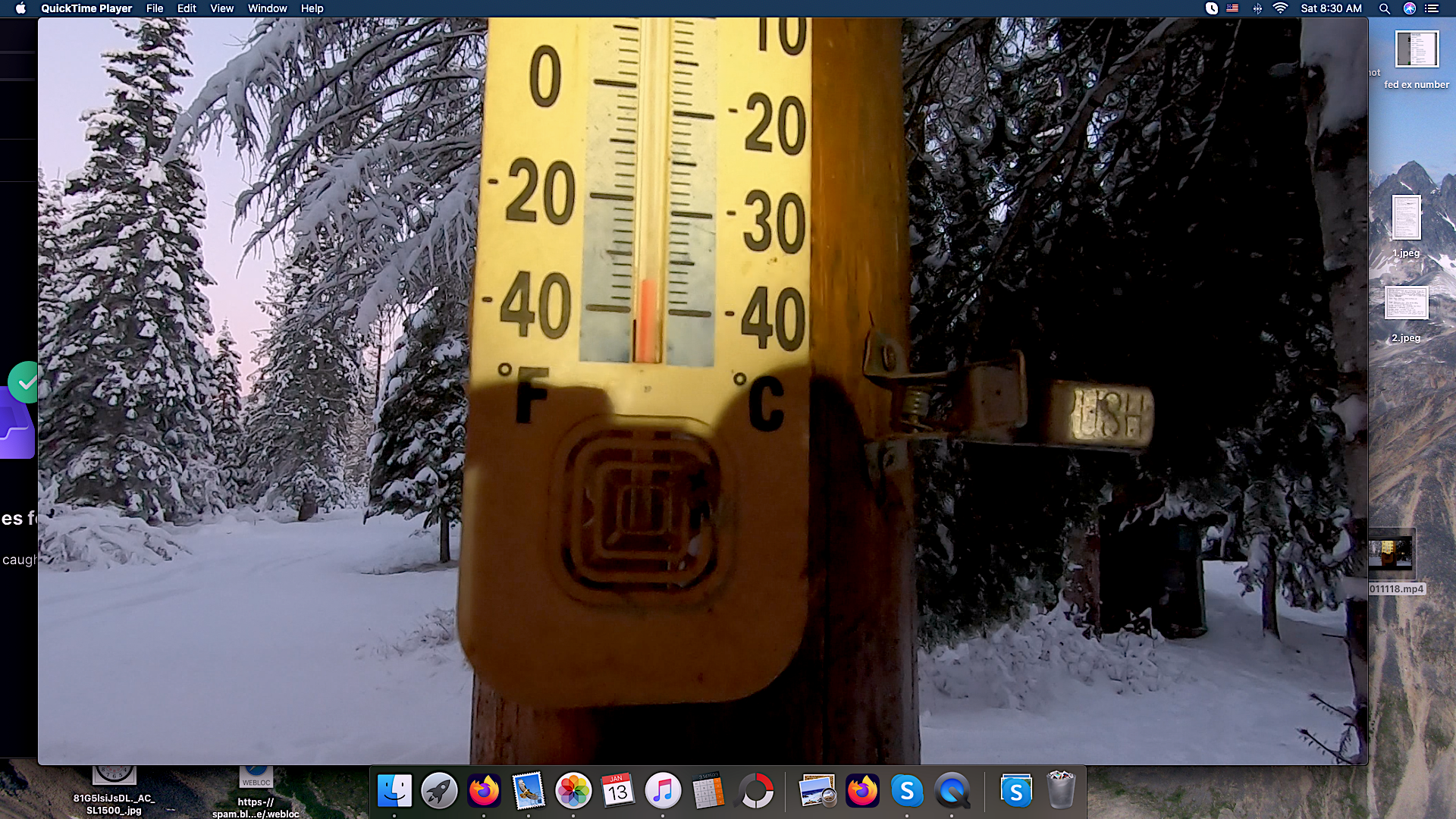Open US flag input source menu
Screen dimensions: 1456x819
coord(1232,8)
